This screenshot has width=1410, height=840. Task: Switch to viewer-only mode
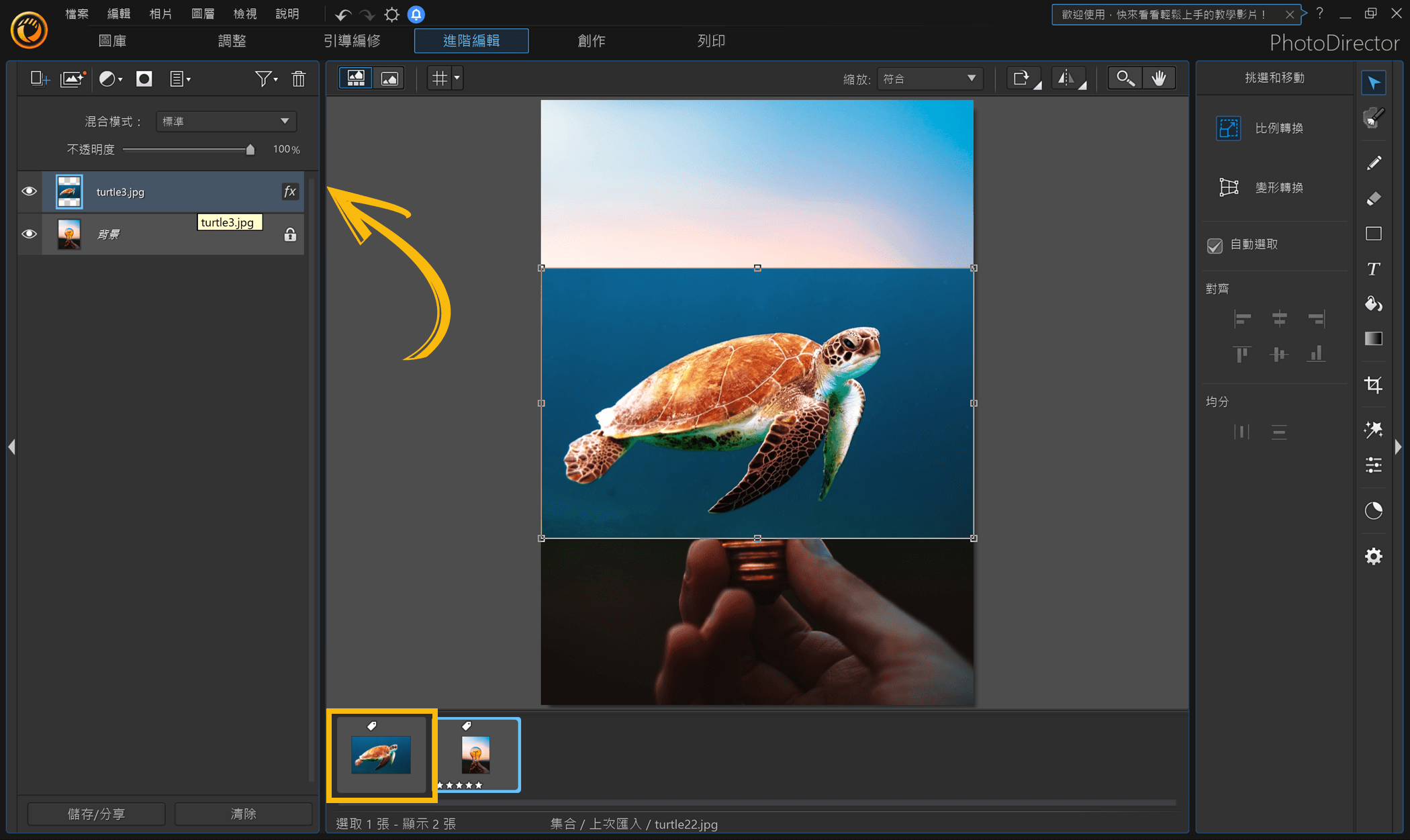click(389, 78)
